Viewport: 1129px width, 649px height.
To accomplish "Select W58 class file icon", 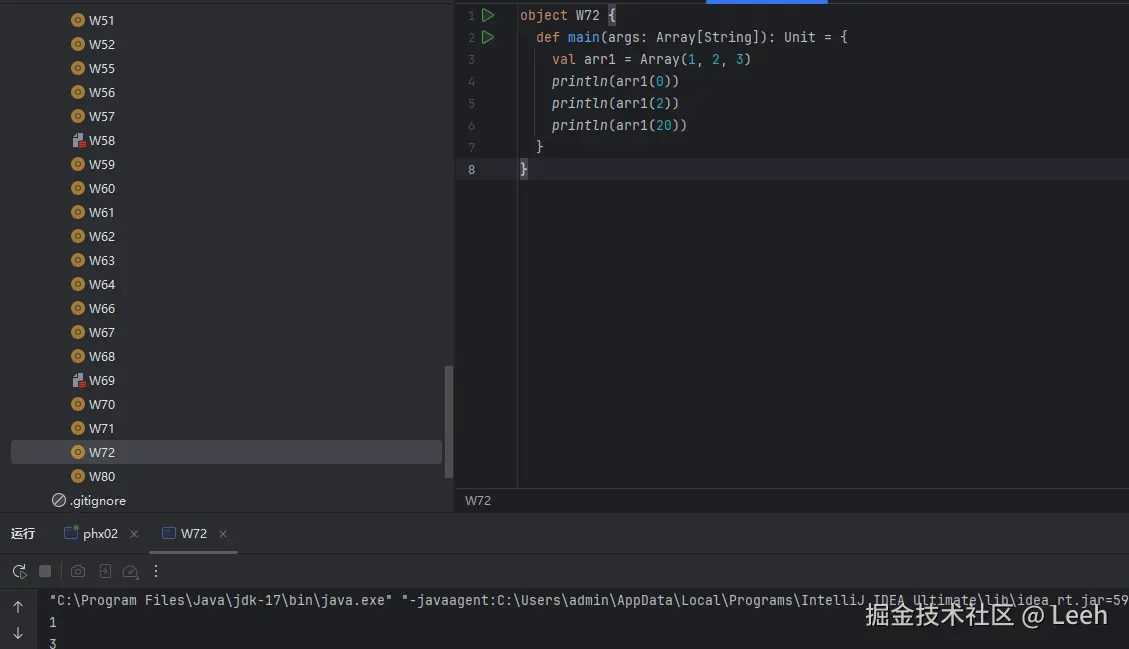I will click(78, 140).
